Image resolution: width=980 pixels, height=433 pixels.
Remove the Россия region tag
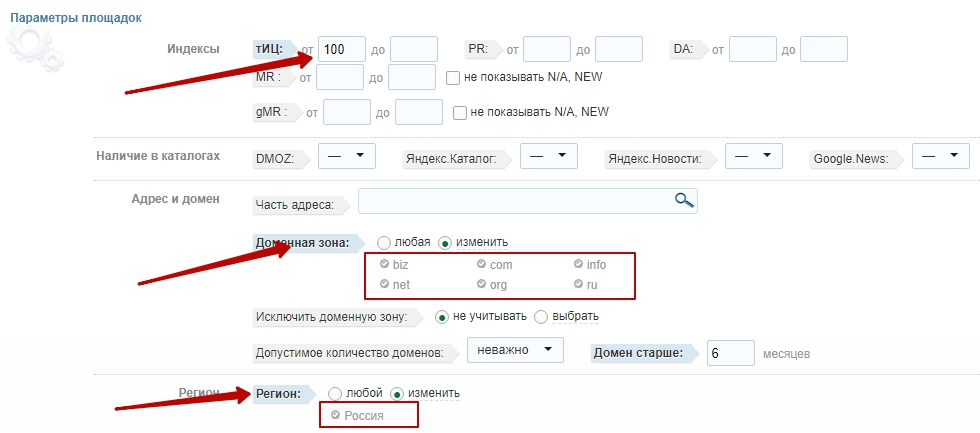[x=336, y=415]
